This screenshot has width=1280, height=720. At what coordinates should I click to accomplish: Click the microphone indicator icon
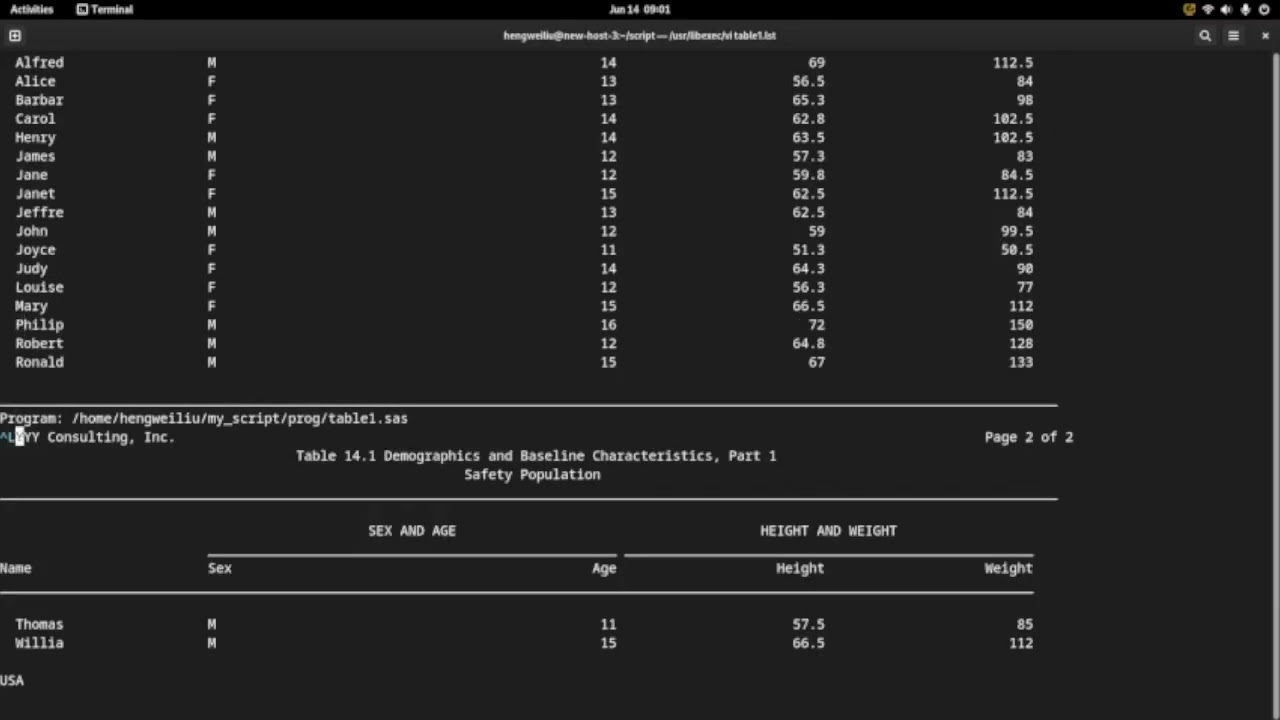point(1246,9)
